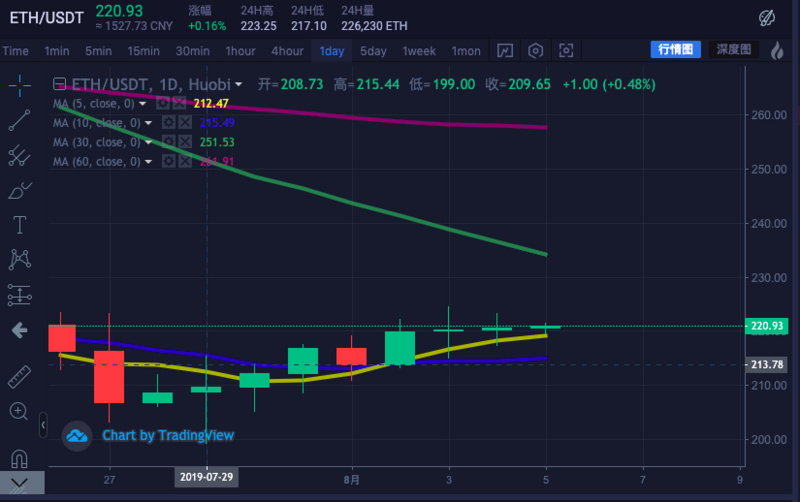Switch to 30min interval
The height and width of the screenshot is (502, 800).
point(193,51)
